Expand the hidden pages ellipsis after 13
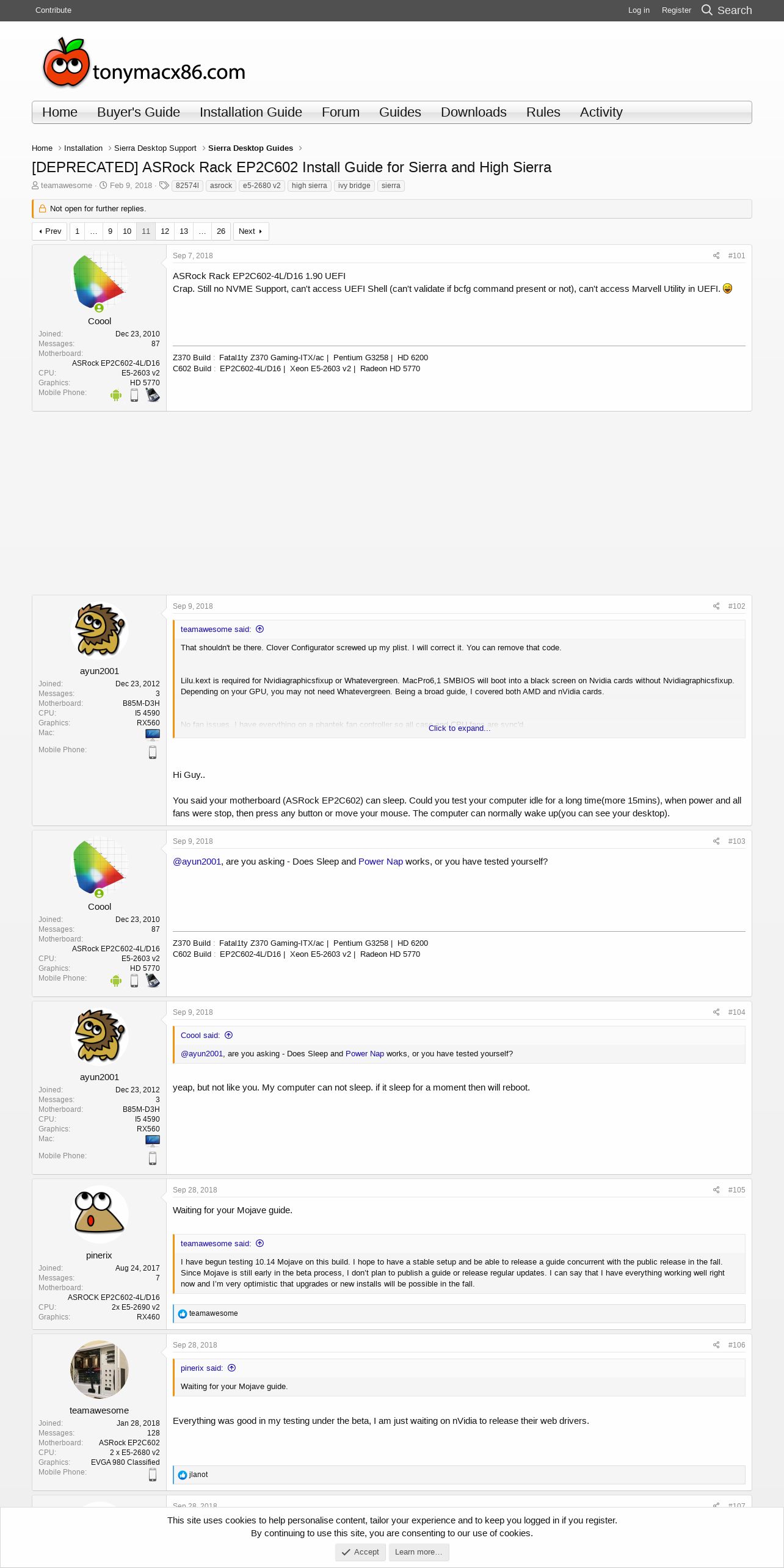This screenshot has width=784, height=1568. pos(202,231)
